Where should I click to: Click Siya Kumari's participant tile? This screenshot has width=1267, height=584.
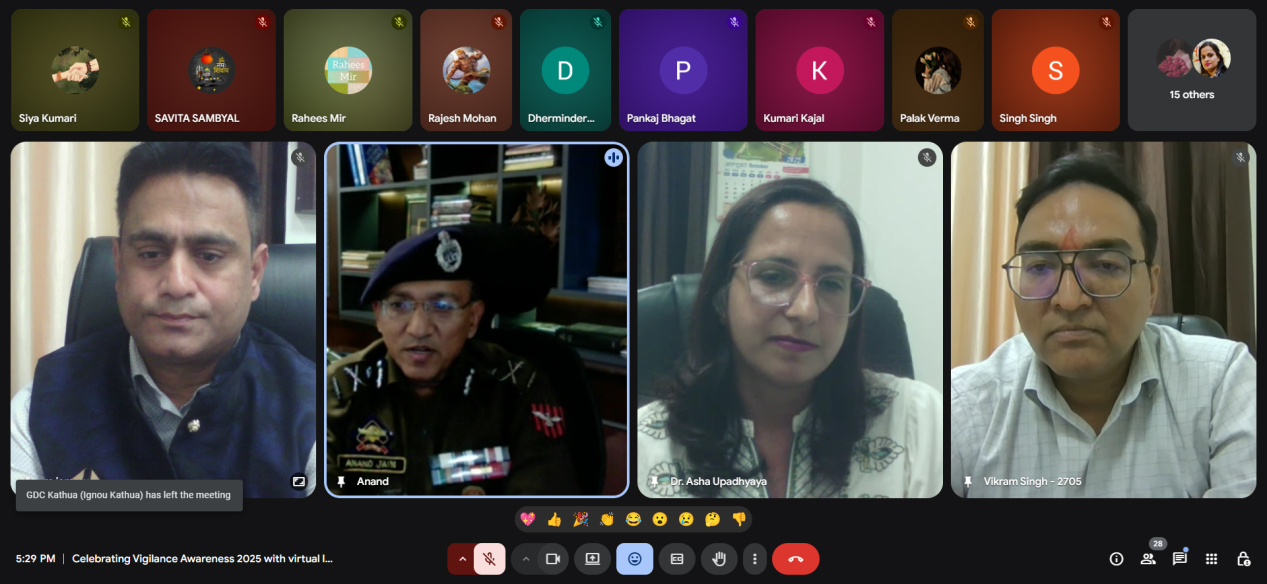click(x=75, y=70)
